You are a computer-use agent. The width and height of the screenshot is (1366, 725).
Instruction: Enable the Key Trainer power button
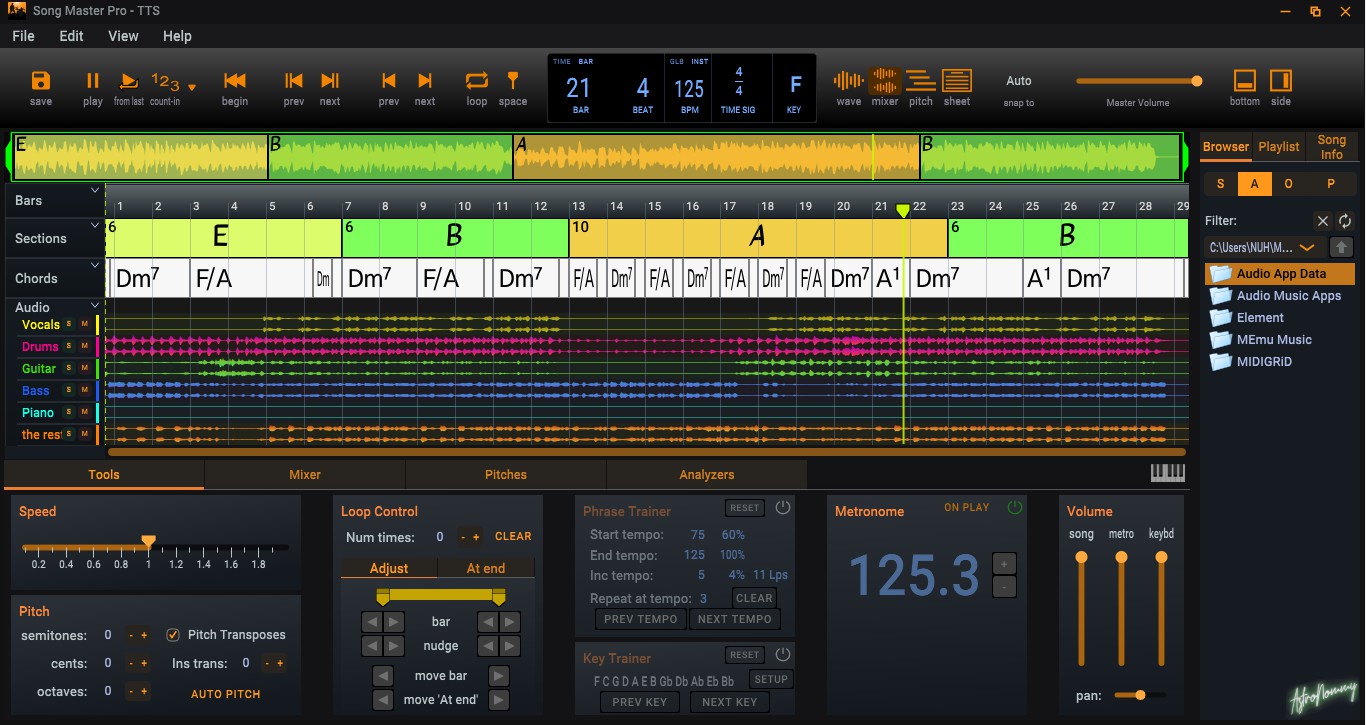pos(783,654)
